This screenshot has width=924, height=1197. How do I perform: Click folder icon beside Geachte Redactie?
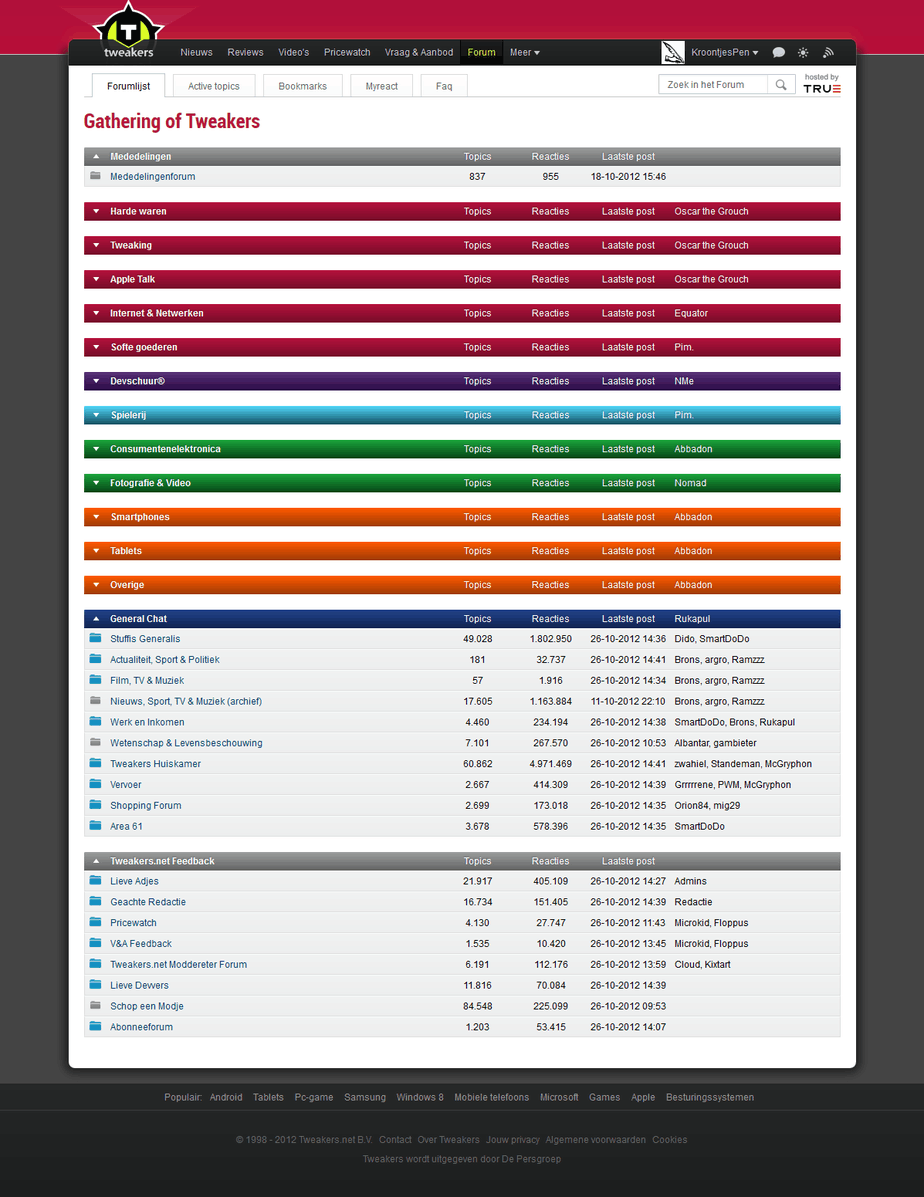(95, 901)
